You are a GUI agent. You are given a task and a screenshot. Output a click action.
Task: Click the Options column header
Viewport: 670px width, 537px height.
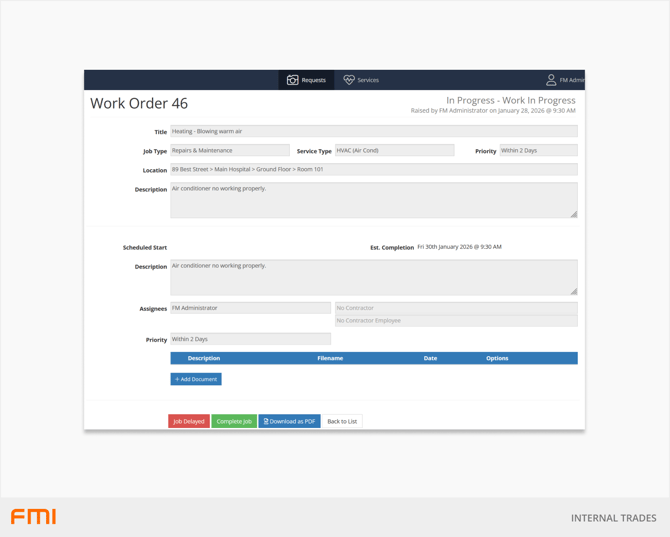tap(497, 358)
